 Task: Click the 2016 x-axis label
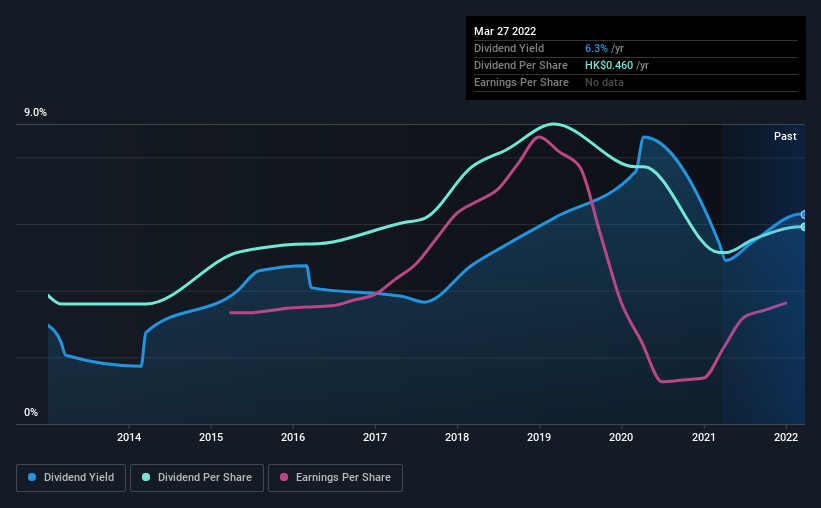[x=293, y=437]
